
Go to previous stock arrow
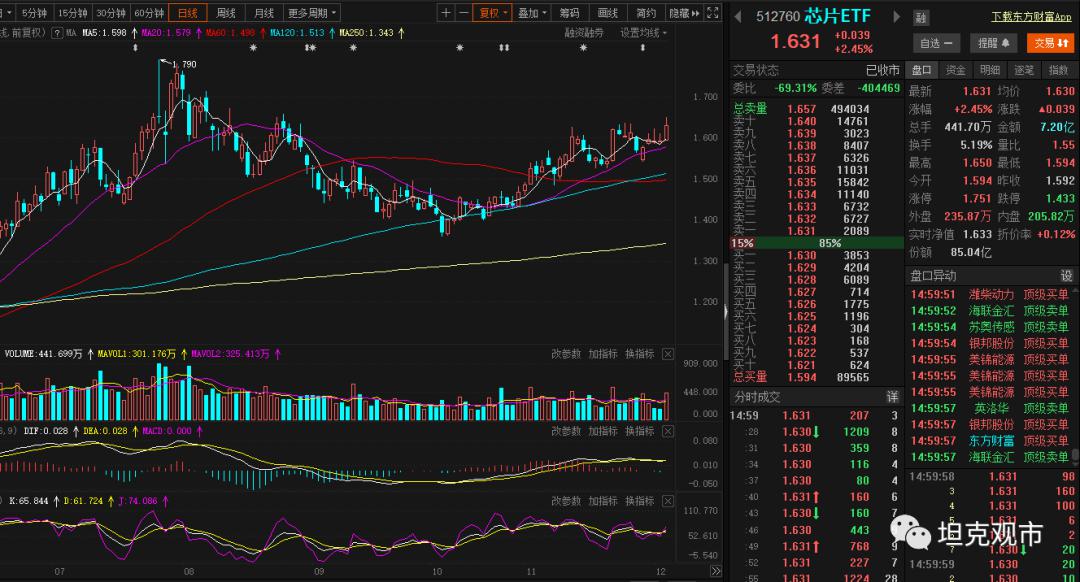(738, 16)
